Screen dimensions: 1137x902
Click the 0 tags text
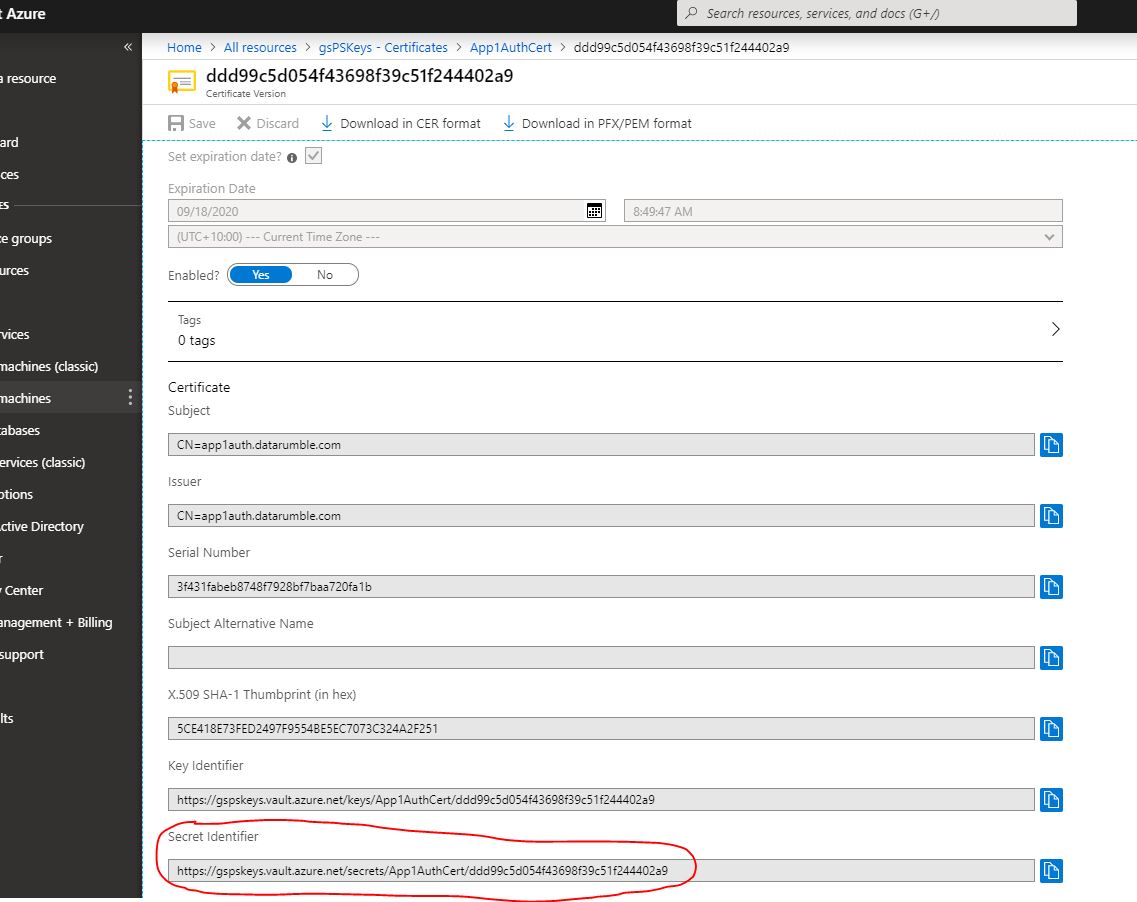point(197,341)
